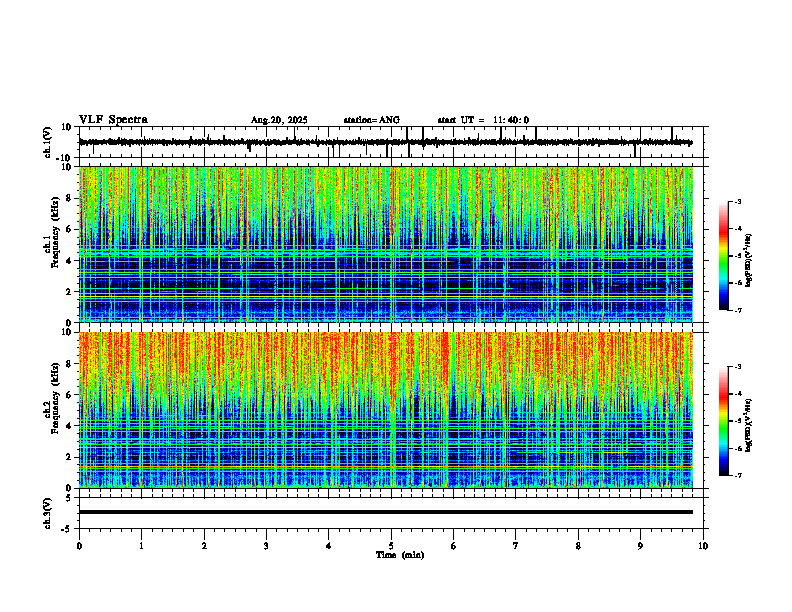Click the "-3" label on ch.2 color scale
792x612 pixels.
pos(738,367)
